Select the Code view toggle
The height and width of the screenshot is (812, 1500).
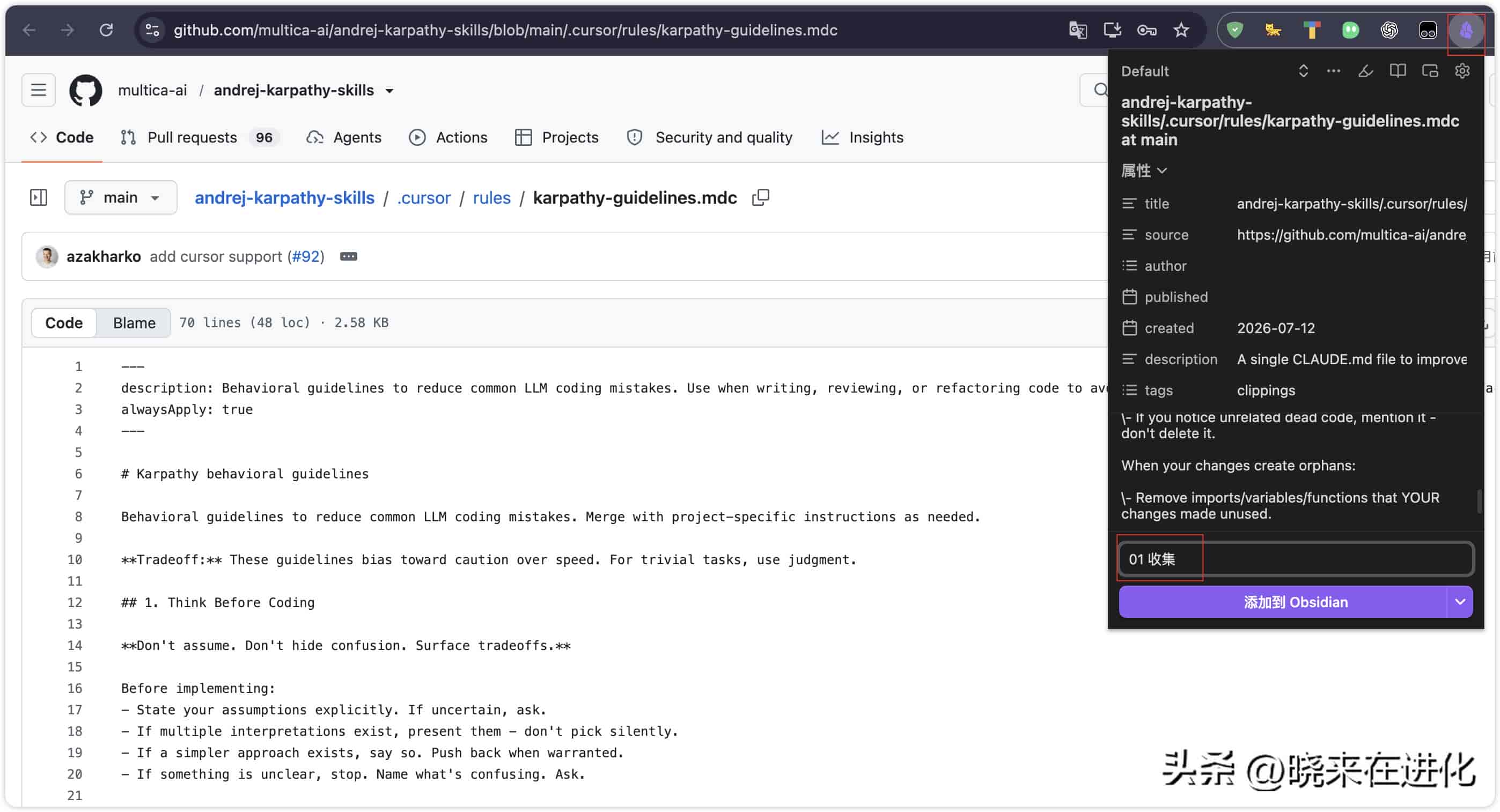coord(64,323)
